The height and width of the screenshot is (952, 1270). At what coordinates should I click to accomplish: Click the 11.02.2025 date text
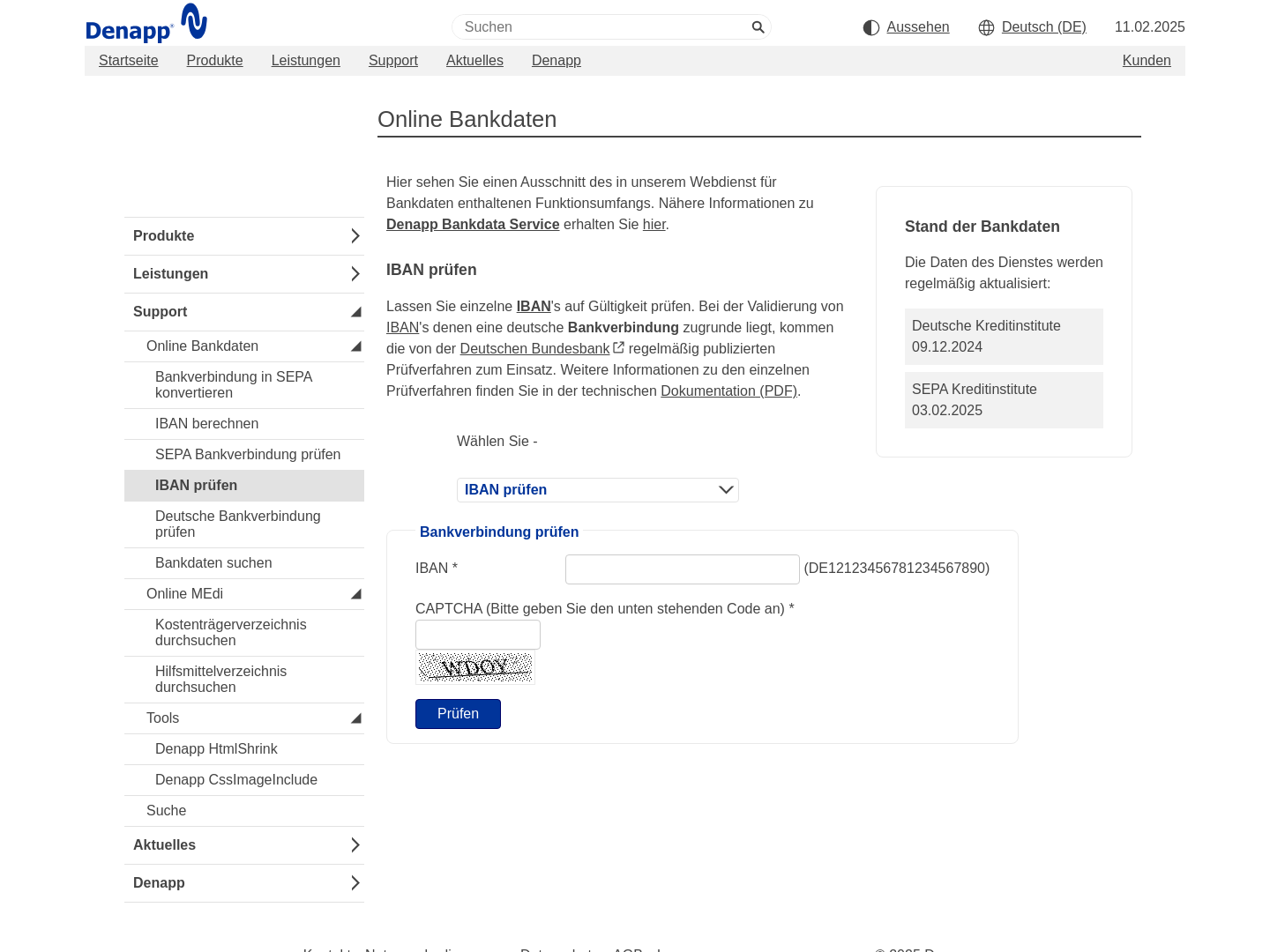tap(1150, 27)
